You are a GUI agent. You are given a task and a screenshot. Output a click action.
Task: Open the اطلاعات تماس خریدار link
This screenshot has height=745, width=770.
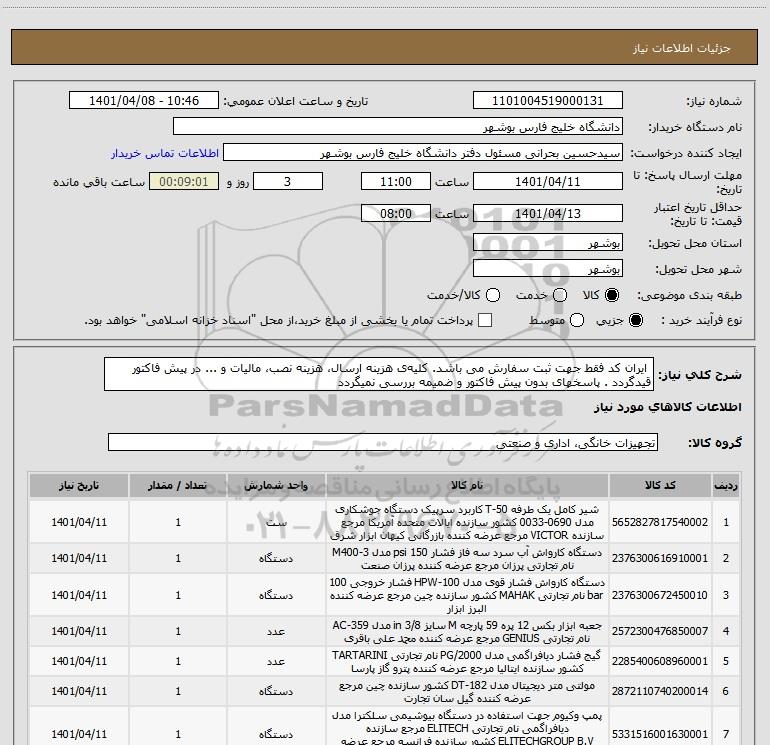pyautogui.click(x=165, y=153)
